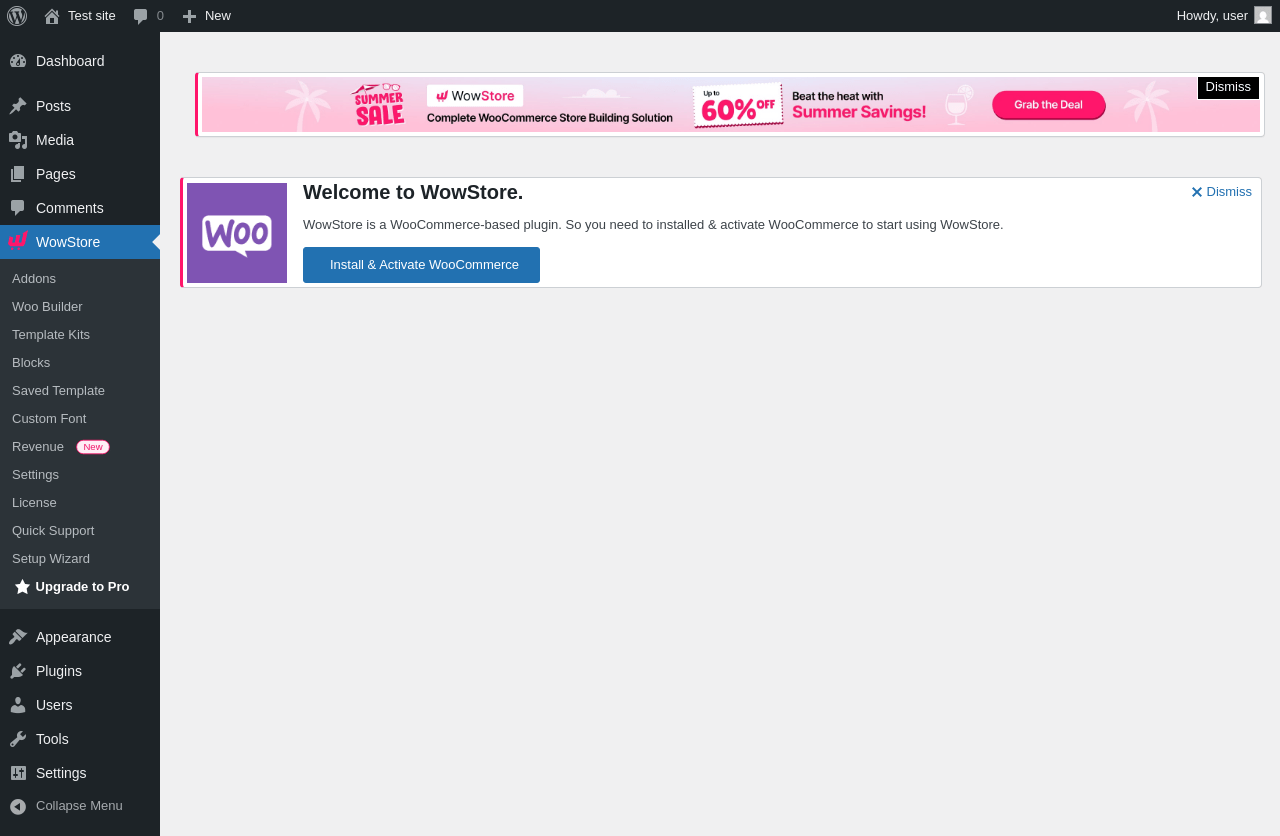The height and width of the screenshot is (836, 1280).
Task: Visit Test site link in admin bar
Action: [x=80, y=16]
